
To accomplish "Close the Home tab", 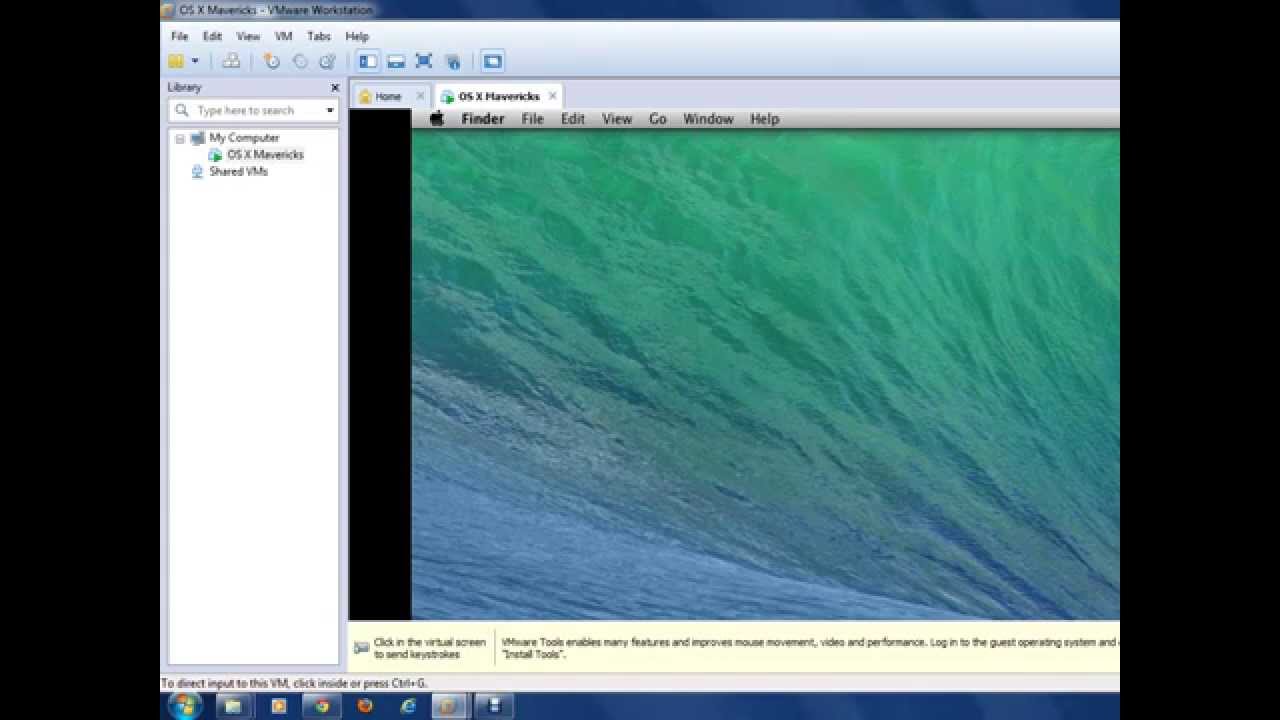I will (420, 96).
